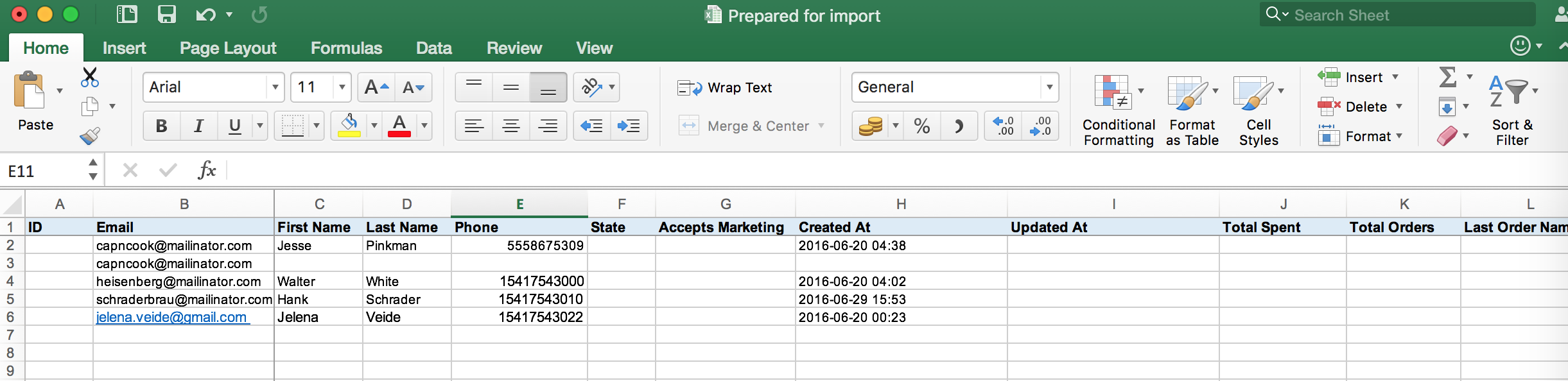Screen dimensions: 1568x381
Task: Click the Undo arrow icon
Action: (x=205, y=15)
